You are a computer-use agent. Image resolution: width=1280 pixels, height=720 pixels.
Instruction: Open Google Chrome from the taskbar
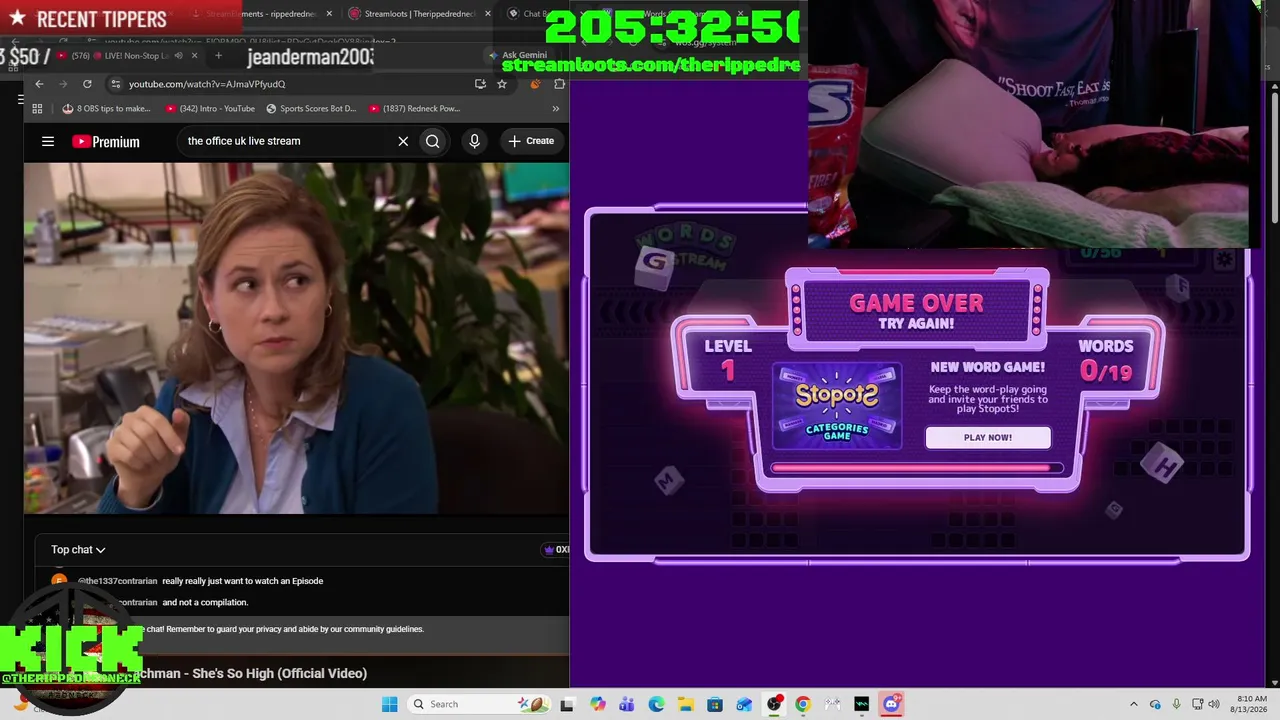pyautogui.click(x=803, y=704)
